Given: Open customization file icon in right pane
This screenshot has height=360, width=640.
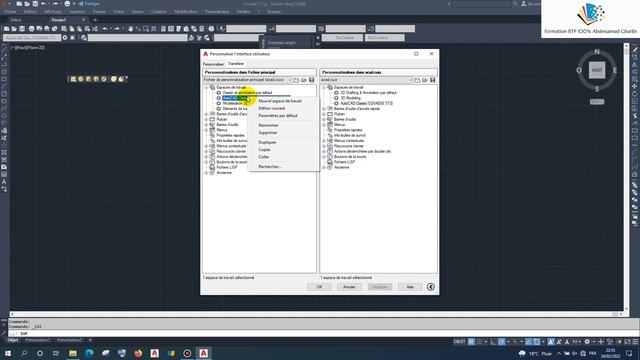Looking at the screenshot, I should [425, 80].
